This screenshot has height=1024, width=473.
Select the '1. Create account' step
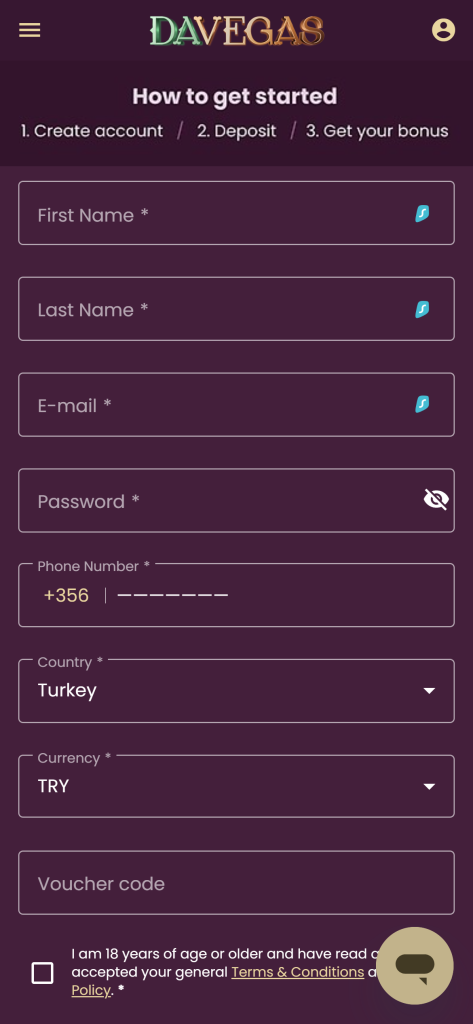[x=91, y=131]
